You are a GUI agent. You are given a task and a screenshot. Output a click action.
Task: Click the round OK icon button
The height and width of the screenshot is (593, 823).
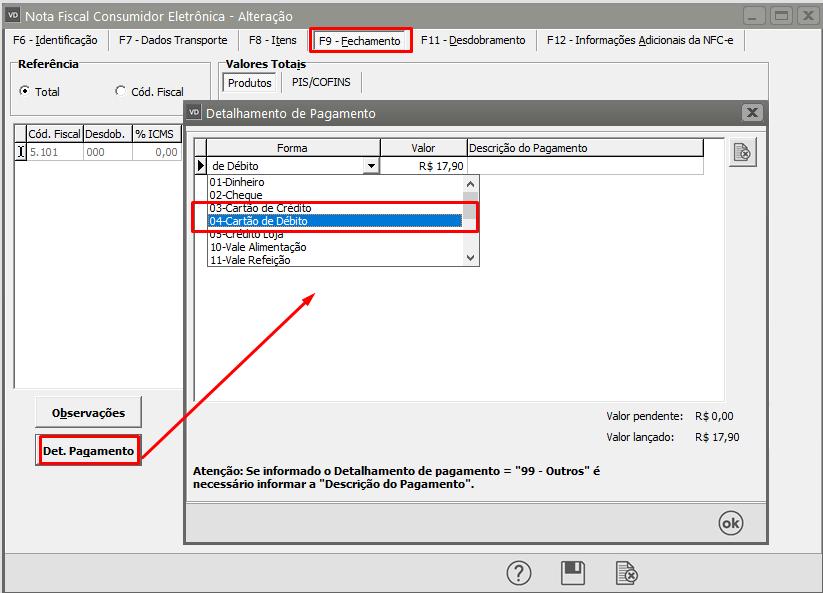pos(731,523)
